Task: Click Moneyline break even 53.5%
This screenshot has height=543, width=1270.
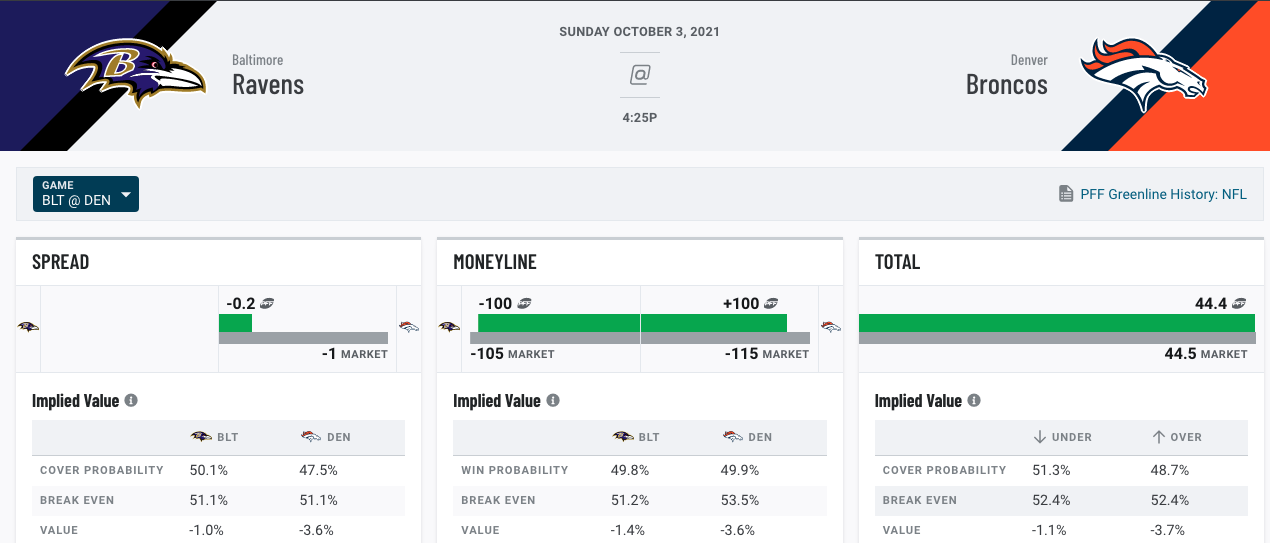Action: pos(740,500)
